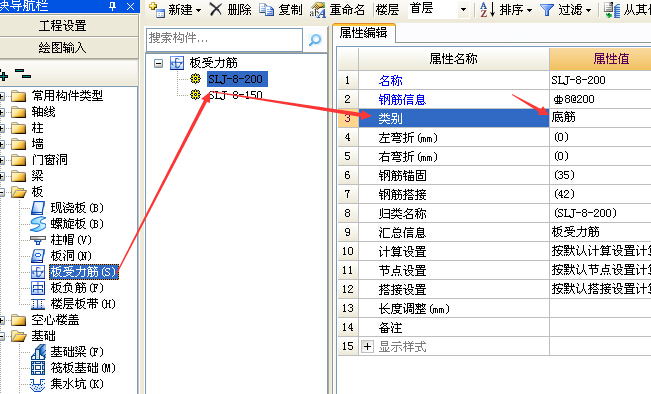This screenshot has width=651, height=394.
Task: Click the 重命名 (Rename) icon
Action: [318, 10]
